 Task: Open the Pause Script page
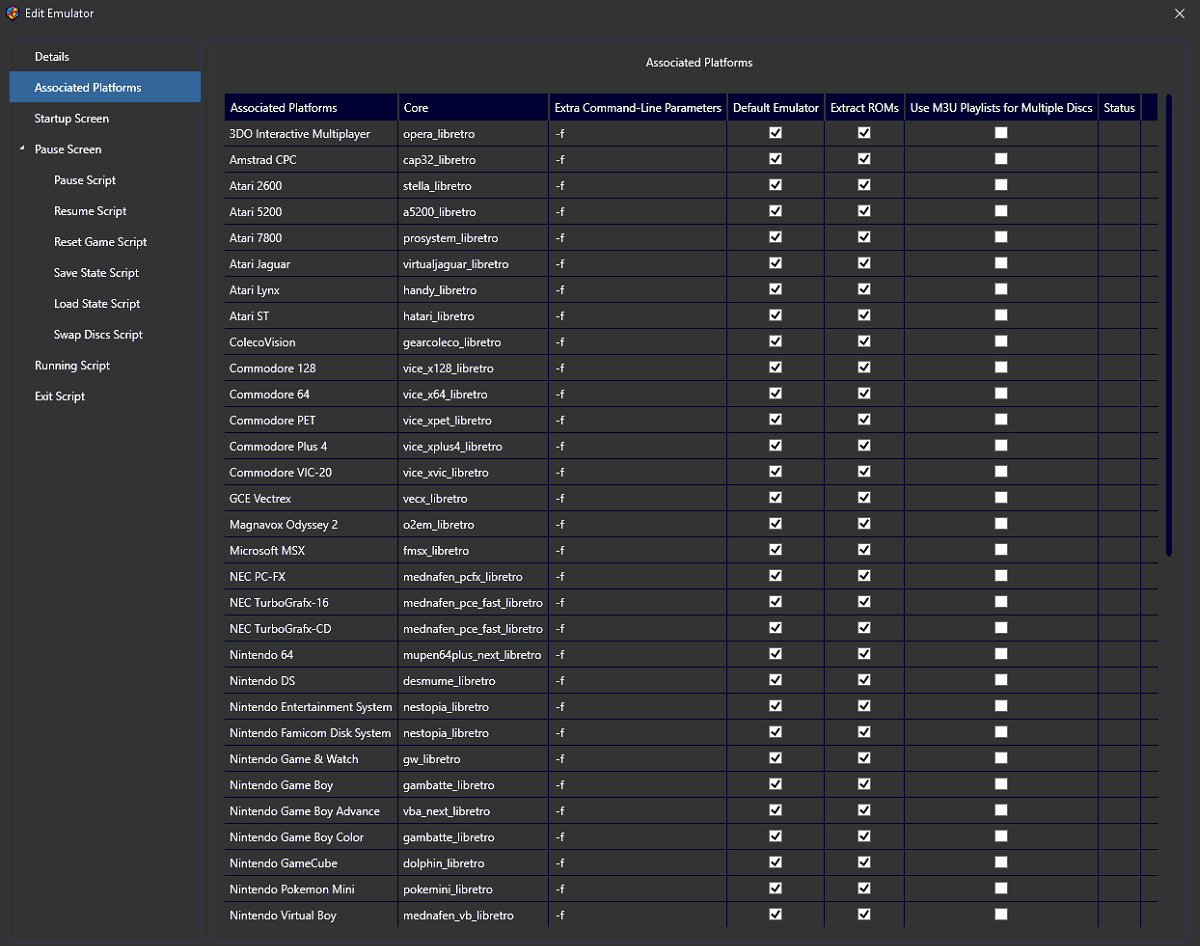pyautogui.click(x=85, y=181)
